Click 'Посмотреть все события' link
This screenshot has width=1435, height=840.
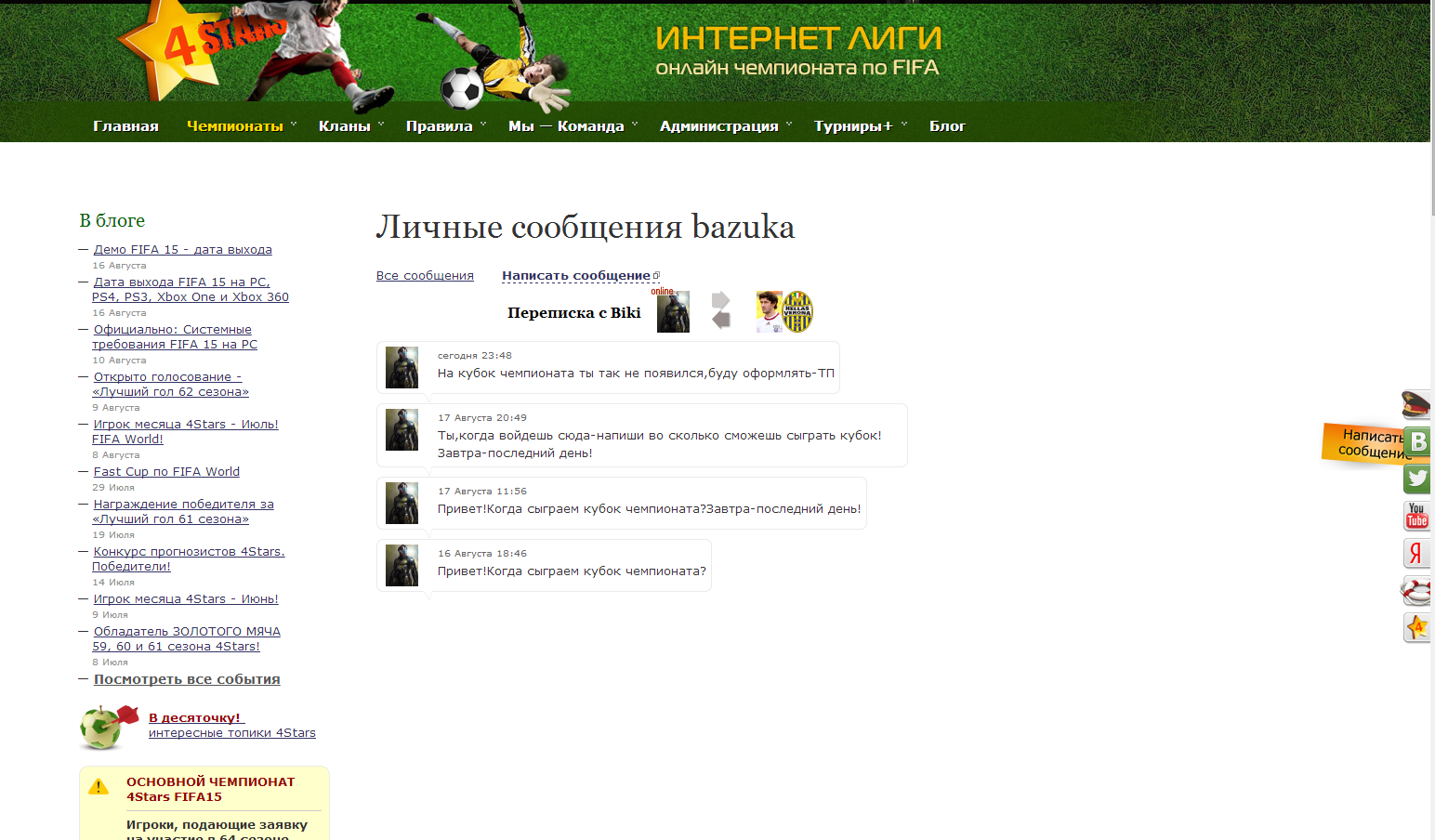pos(187,679)
